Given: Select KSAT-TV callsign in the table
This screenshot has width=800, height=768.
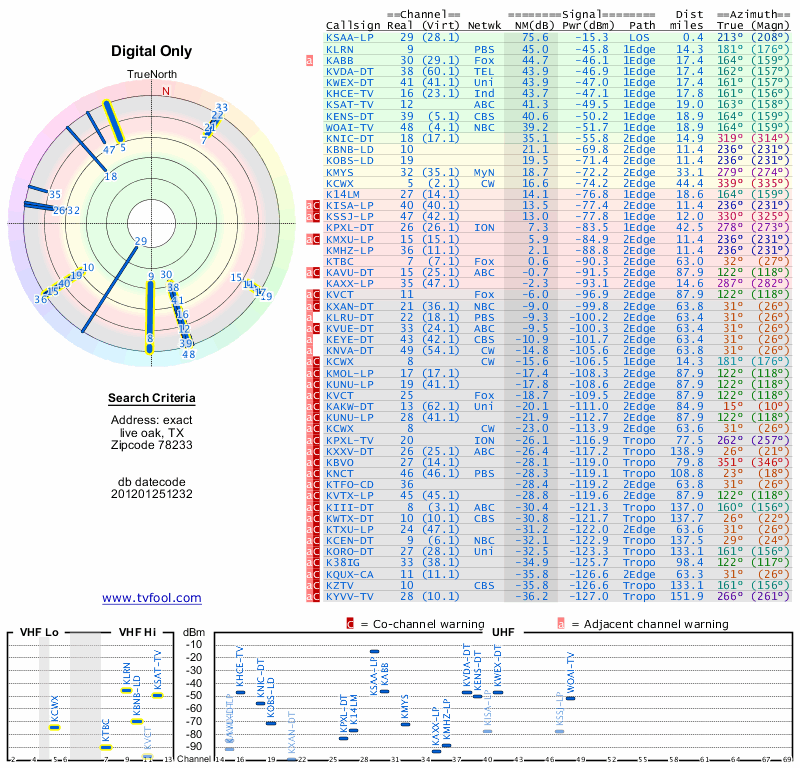Looking at the screenshot, I should [349, 105].
